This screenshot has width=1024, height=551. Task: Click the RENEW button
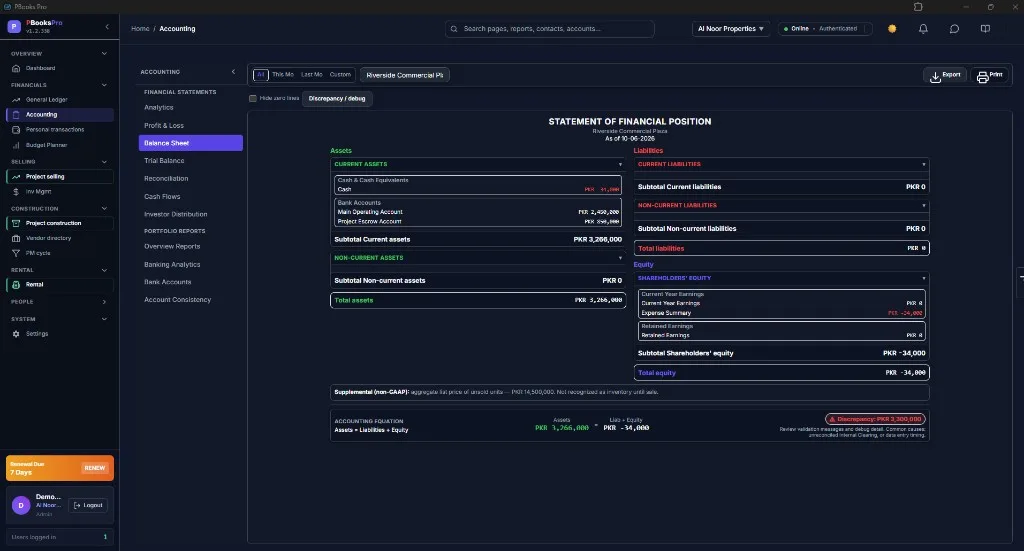click(95, 468)
